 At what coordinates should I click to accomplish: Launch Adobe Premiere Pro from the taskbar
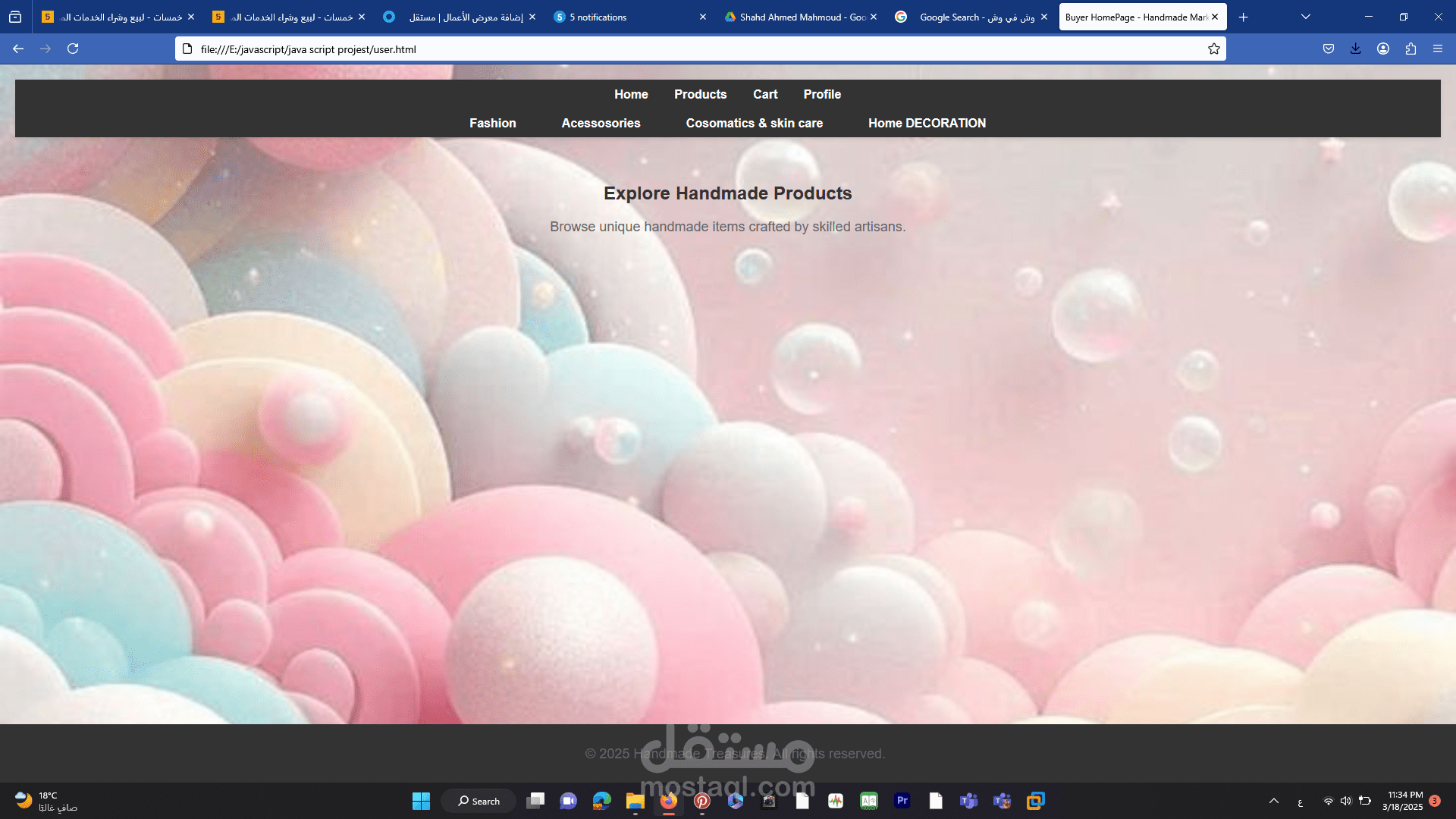[902, 801]
